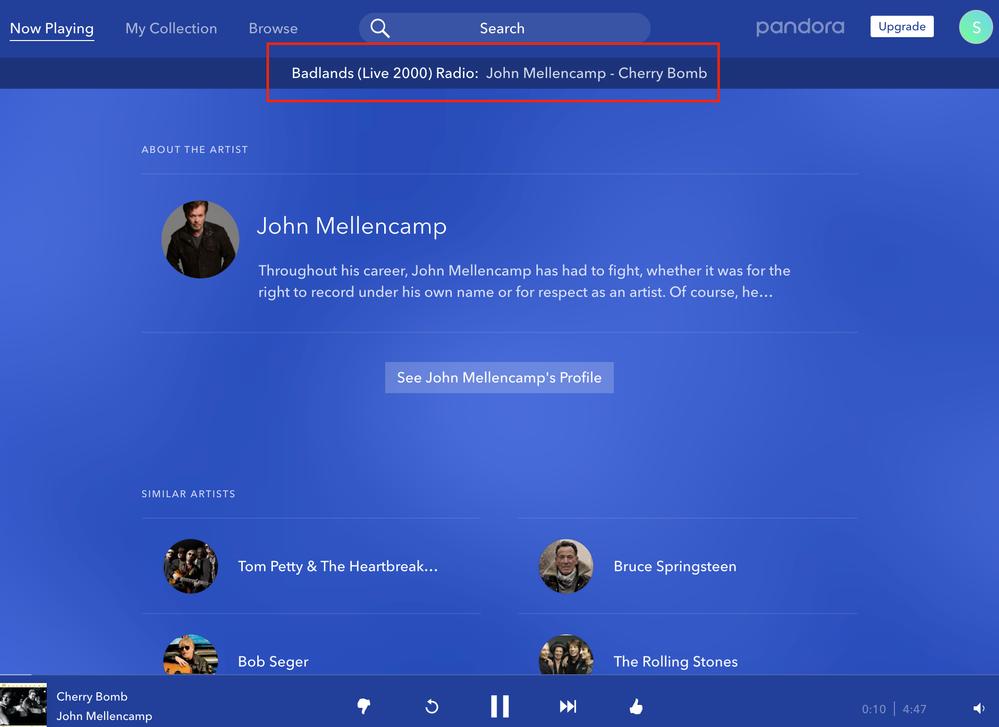Click into the Search field
999x727 pixels.
coord(502,28)
